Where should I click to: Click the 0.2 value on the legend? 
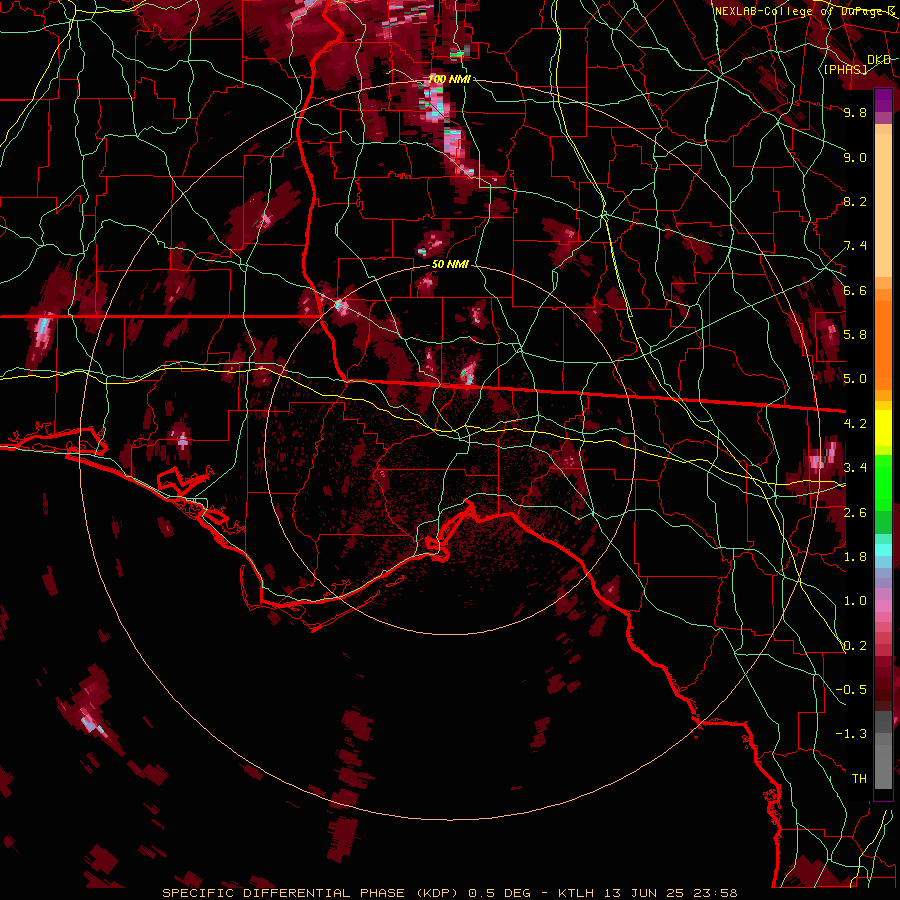(855, 646)
